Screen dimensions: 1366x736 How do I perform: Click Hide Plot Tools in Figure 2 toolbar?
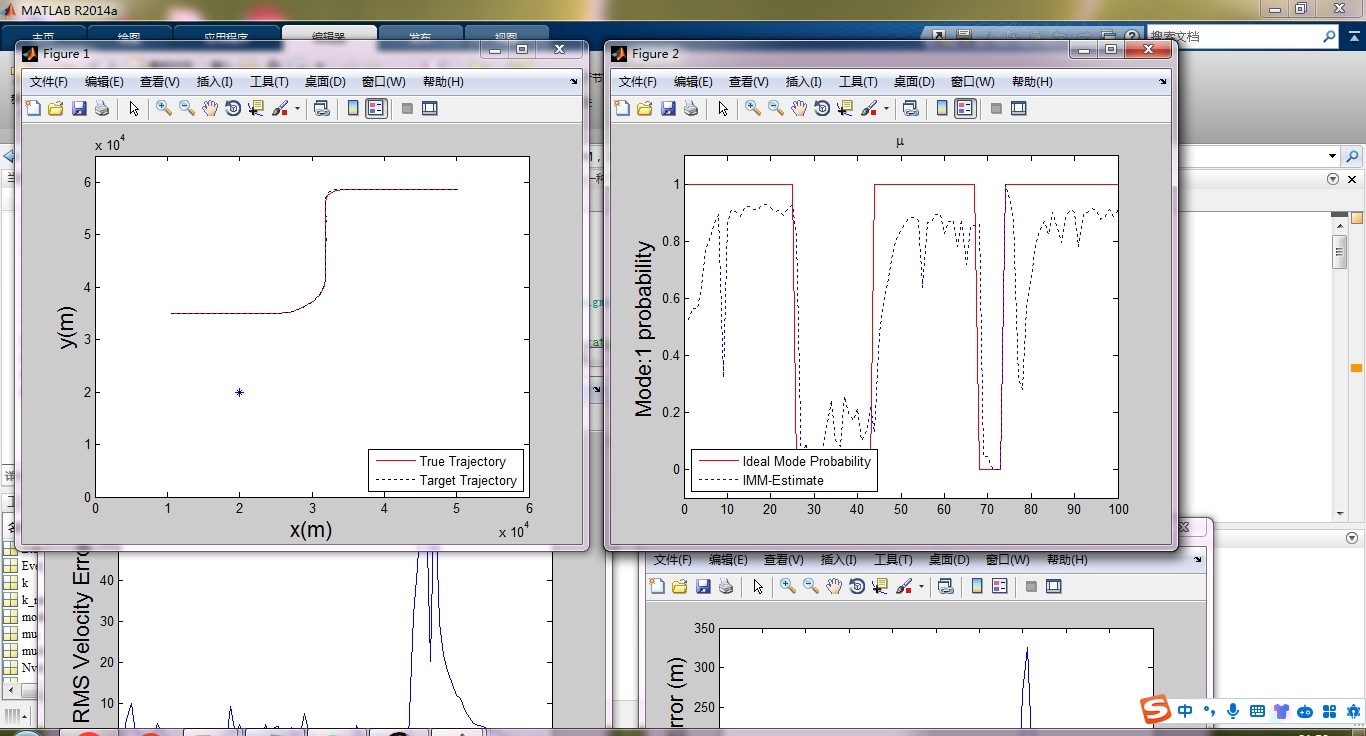coord(996,108)
